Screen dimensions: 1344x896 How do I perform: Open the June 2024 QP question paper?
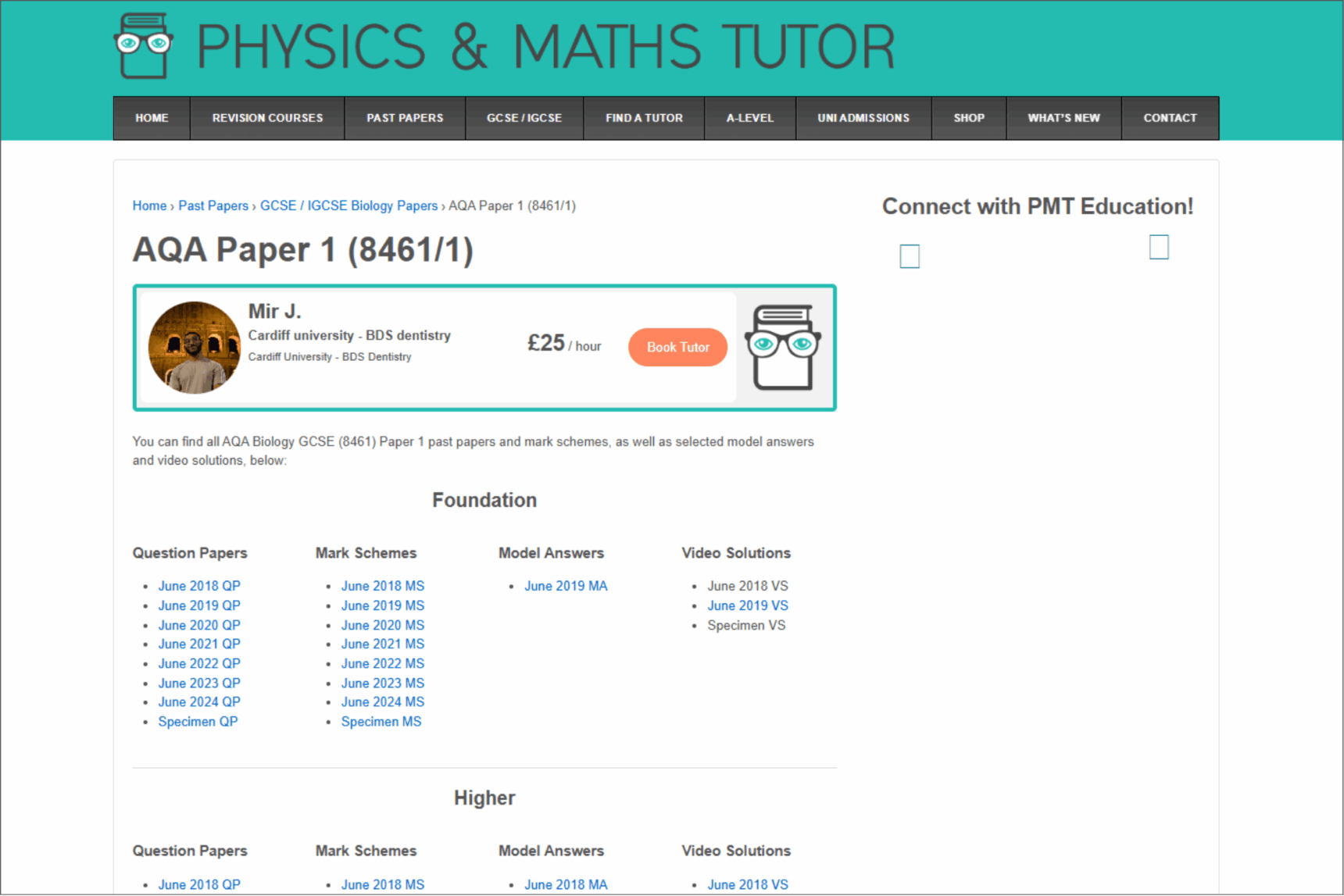tap(199, 701)
